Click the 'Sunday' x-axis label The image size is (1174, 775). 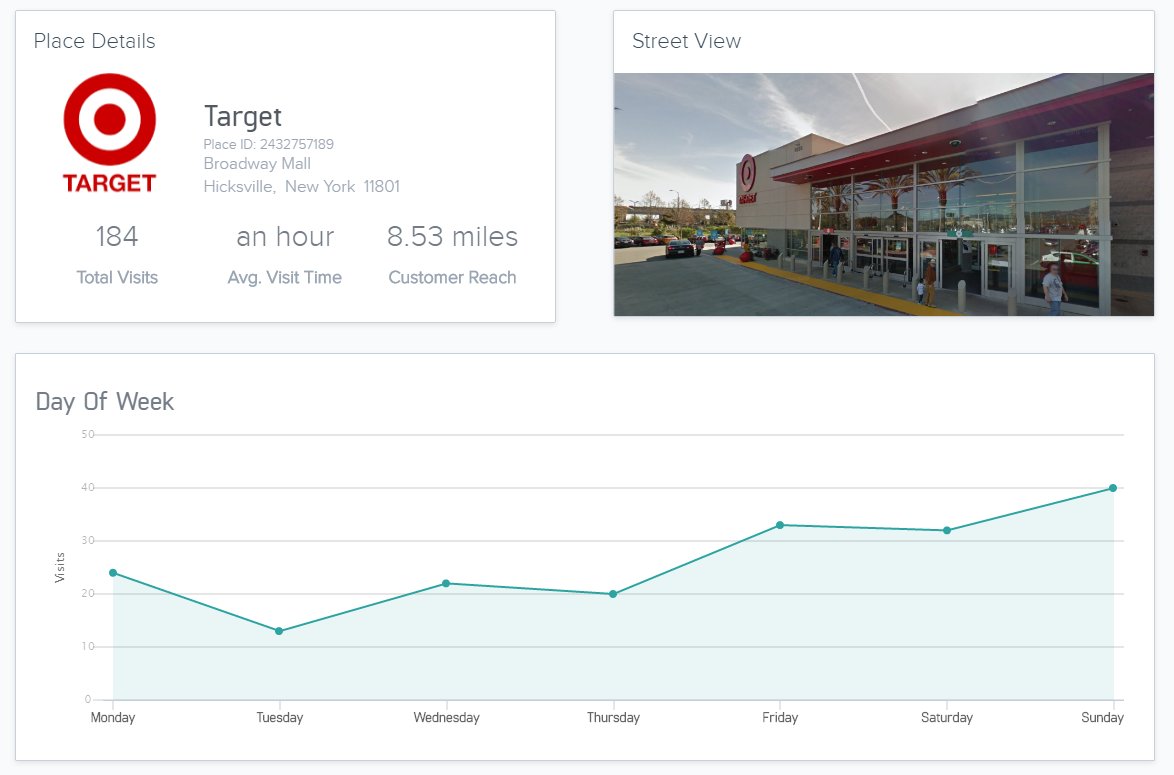[x=1102, y=717]
